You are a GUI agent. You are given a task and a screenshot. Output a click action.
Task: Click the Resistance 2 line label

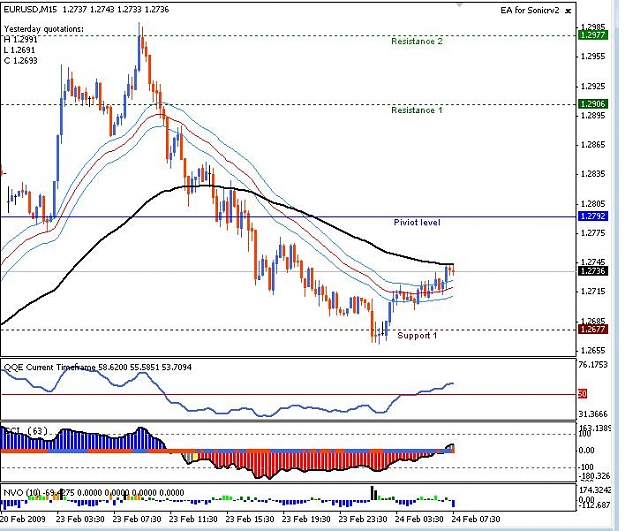(417, 41)
